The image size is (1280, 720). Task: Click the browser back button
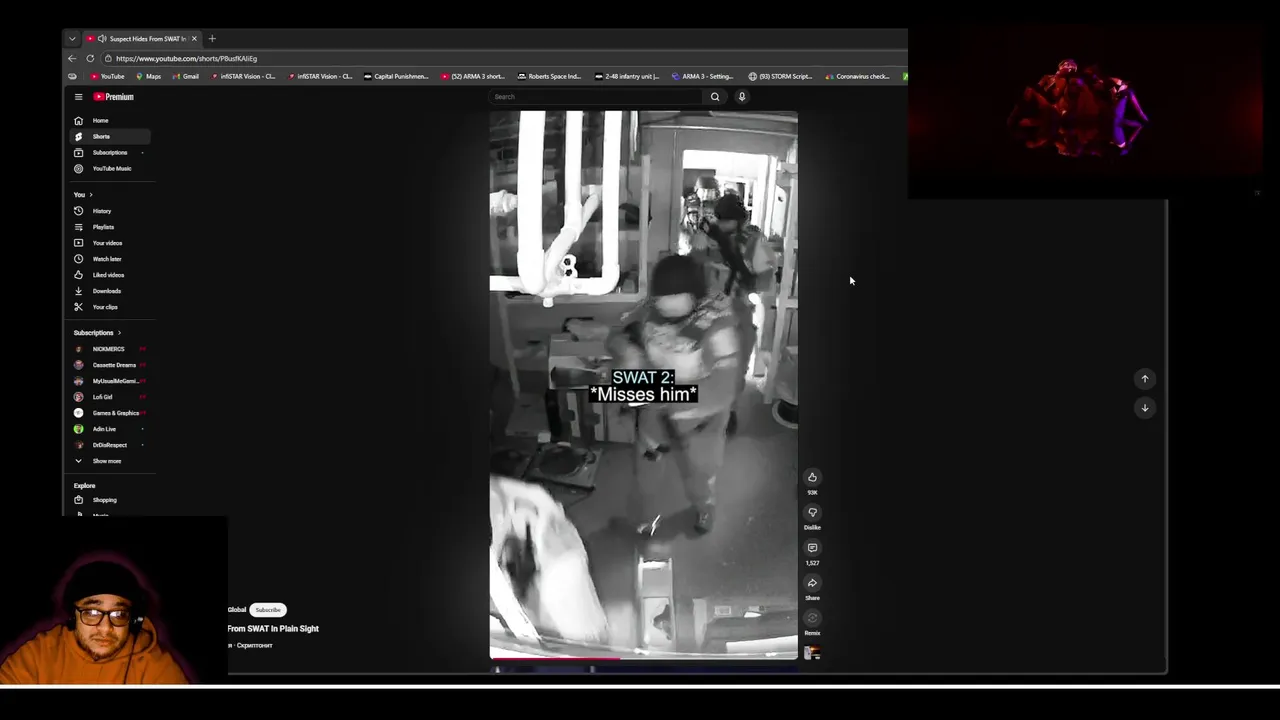pos(72,58)
